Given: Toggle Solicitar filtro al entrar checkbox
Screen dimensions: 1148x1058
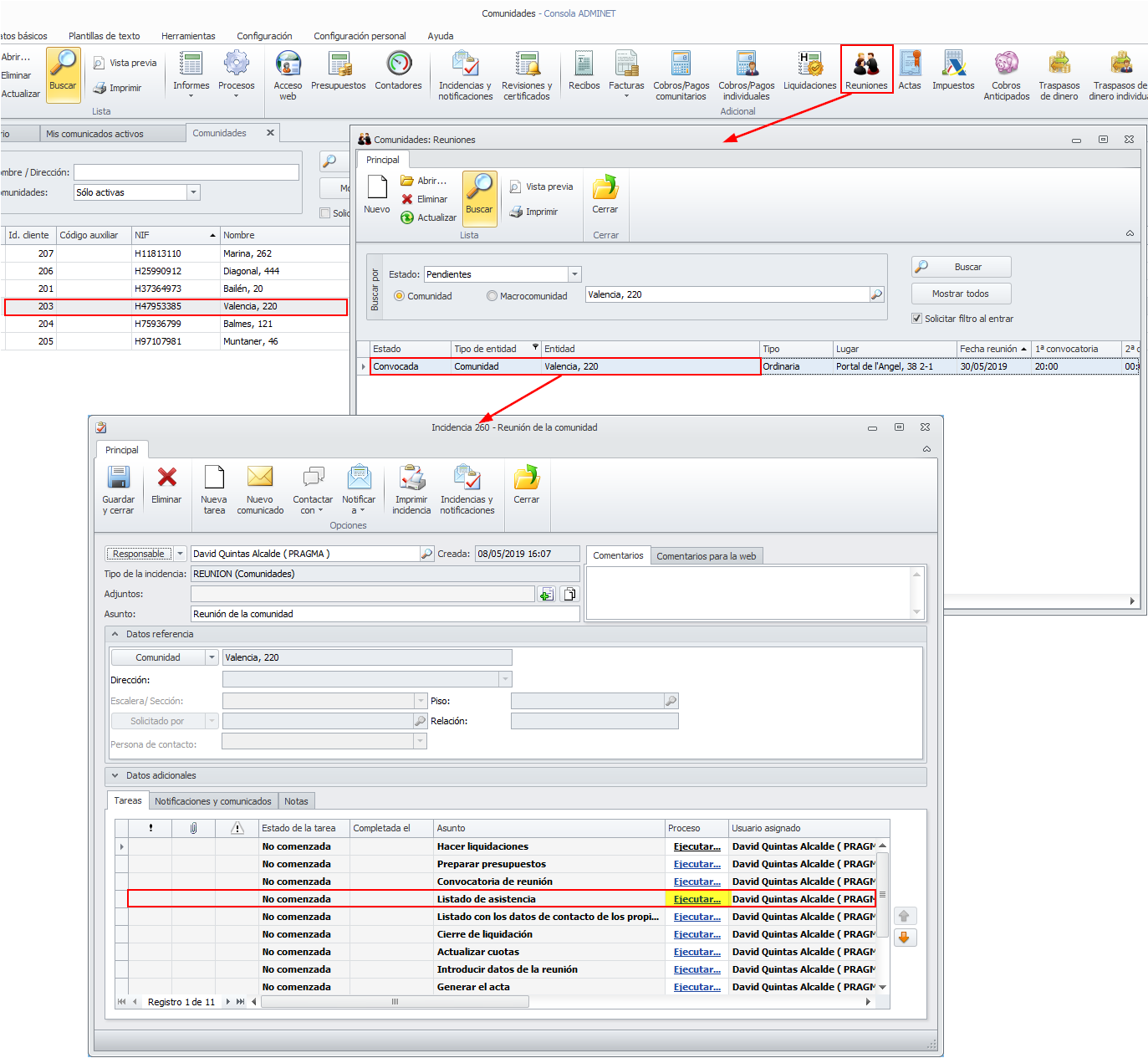Looking at the screenshot, I should click(x=916, y=319).
